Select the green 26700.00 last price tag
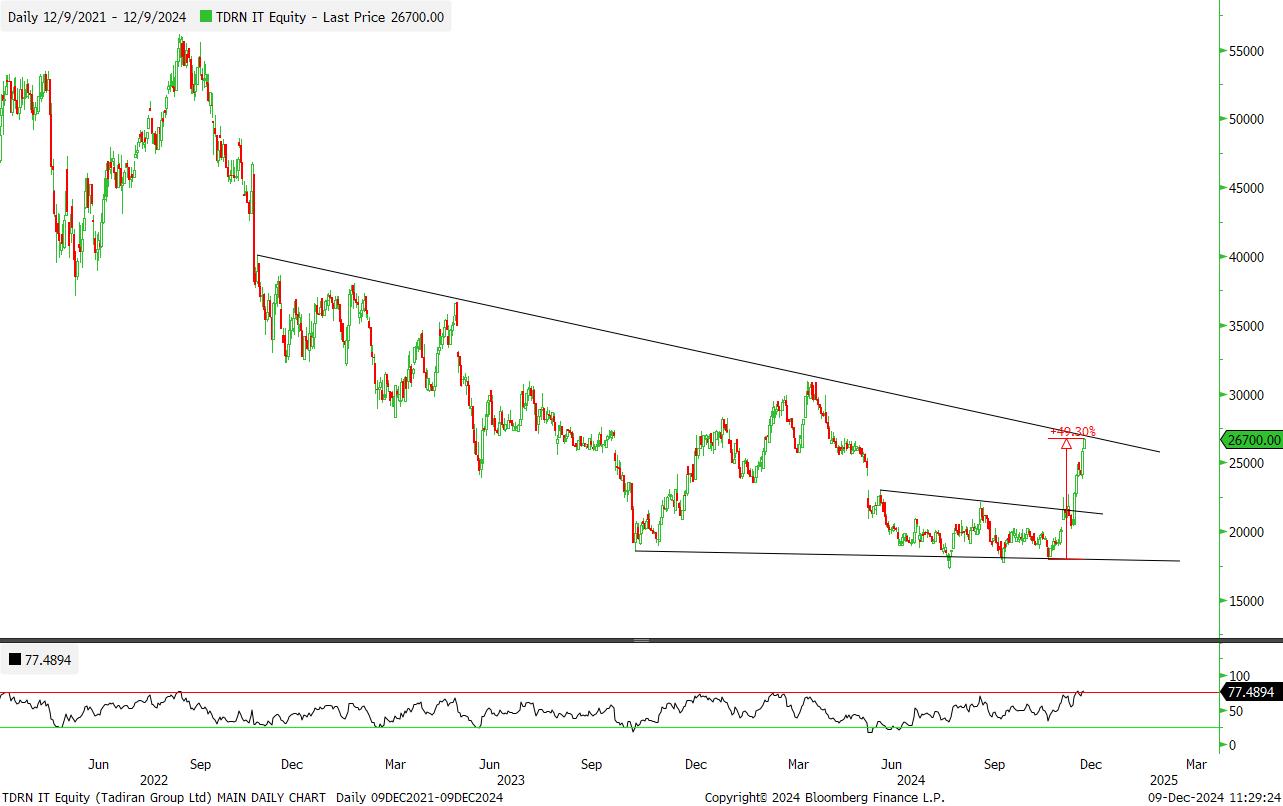Screen dimensions: 1283x806 tap(1252, 440)
